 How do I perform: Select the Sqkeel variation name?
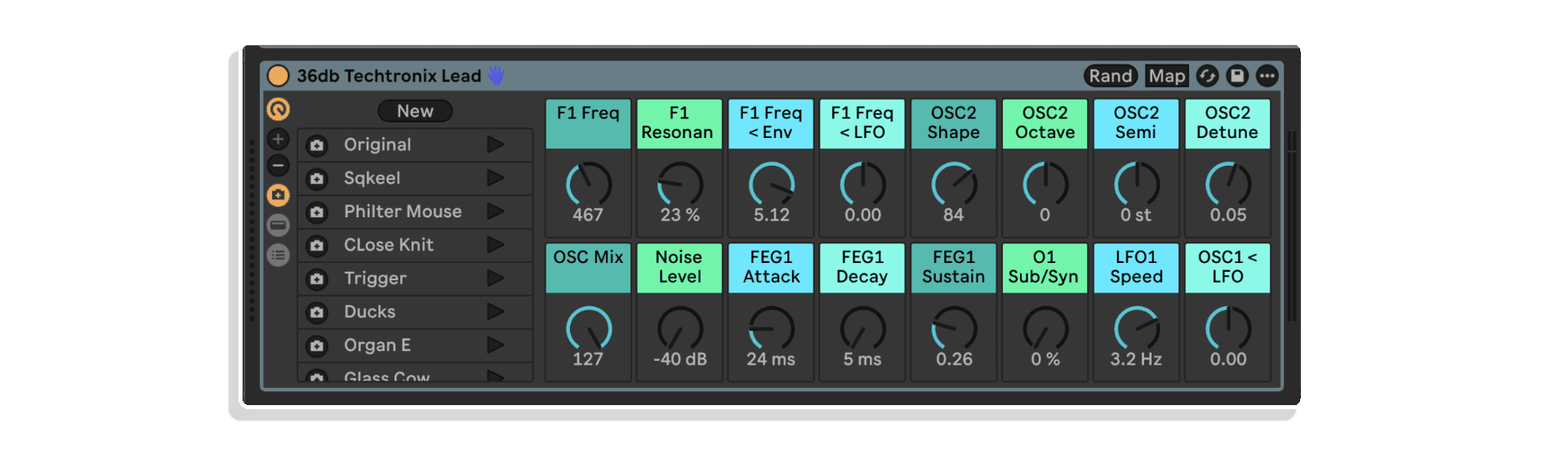(372, 178)
